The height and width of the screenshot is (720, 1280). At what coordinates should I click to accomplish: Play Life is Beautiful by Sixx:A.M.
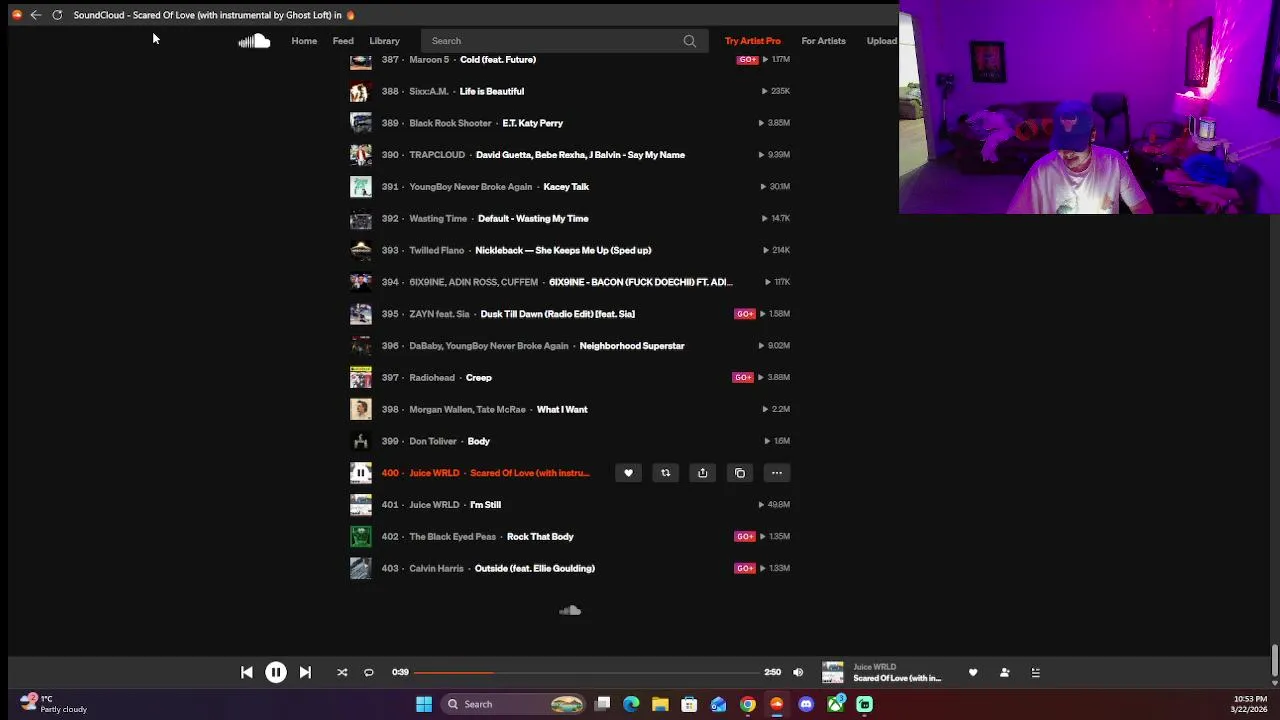click(492, 91)
